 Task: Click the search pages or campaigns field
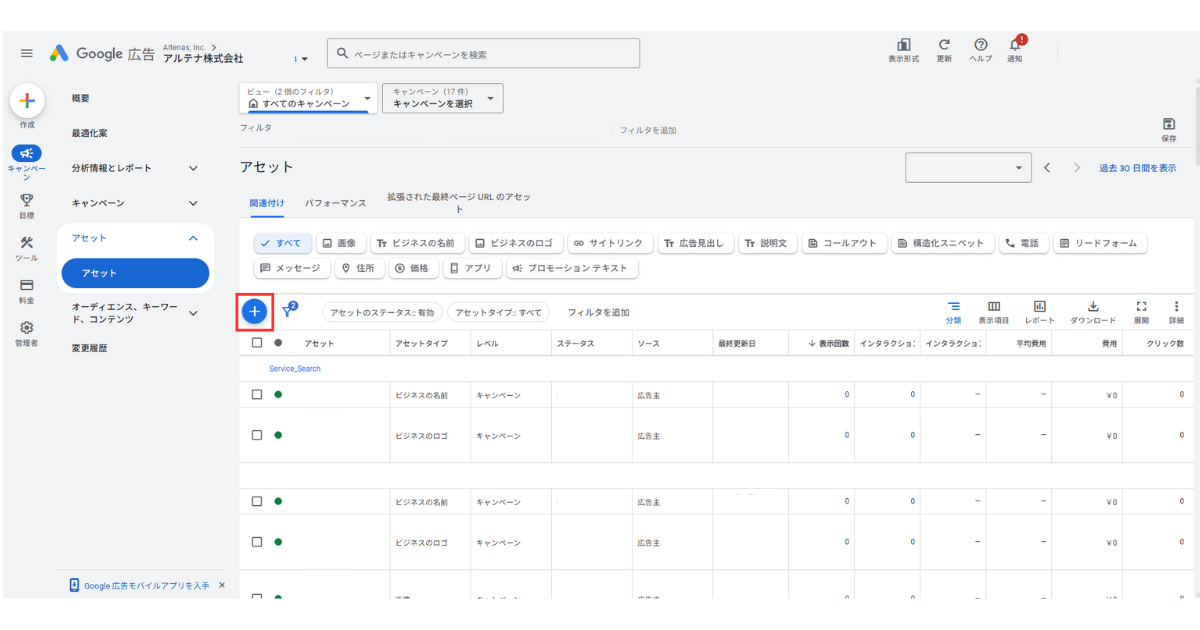[x=483, y=53]
